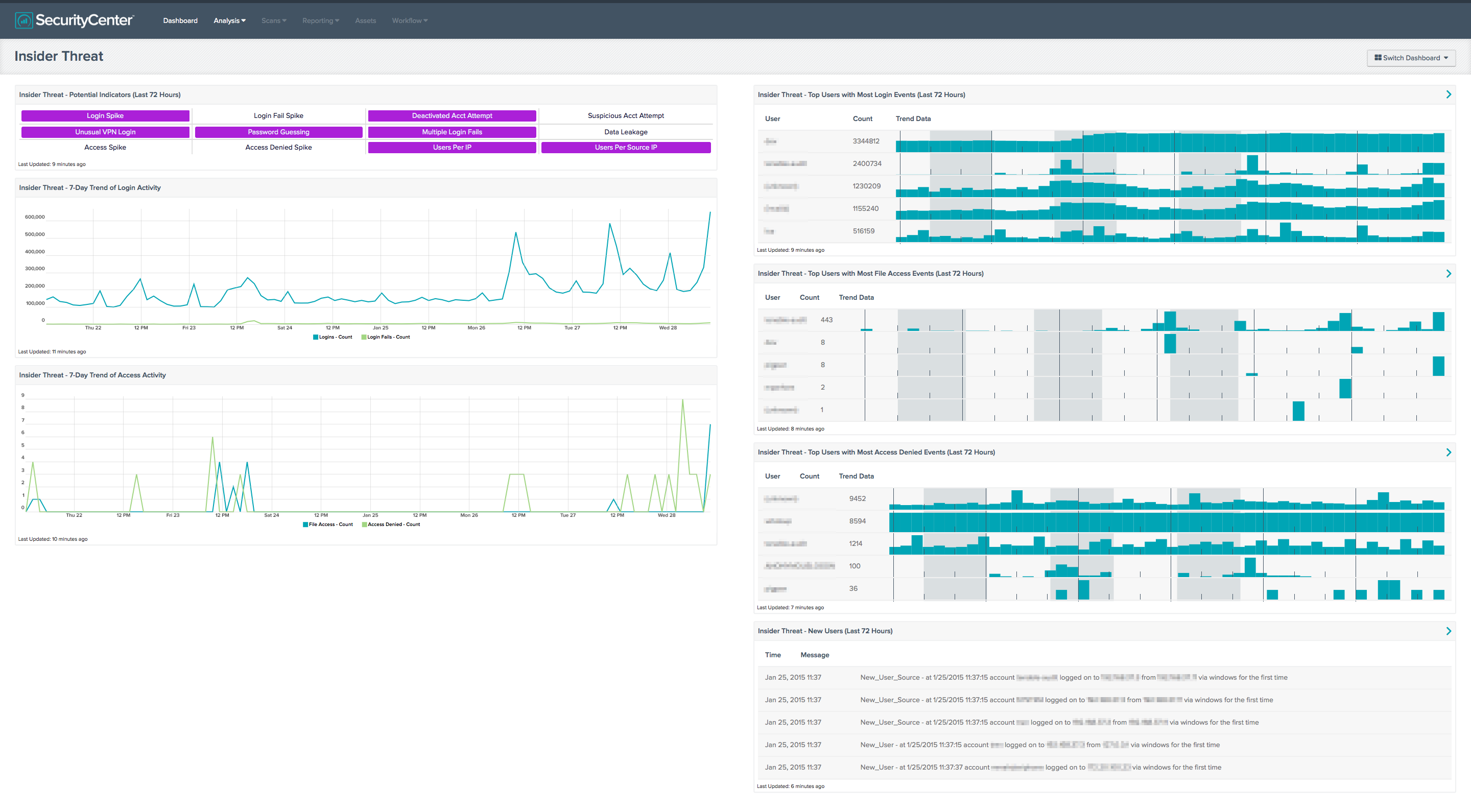The height and width of the screenshot is (812, 1471).
Task: Expand the Reporting navigation menu
Action: pyautogui.click(x=322, y=20)
